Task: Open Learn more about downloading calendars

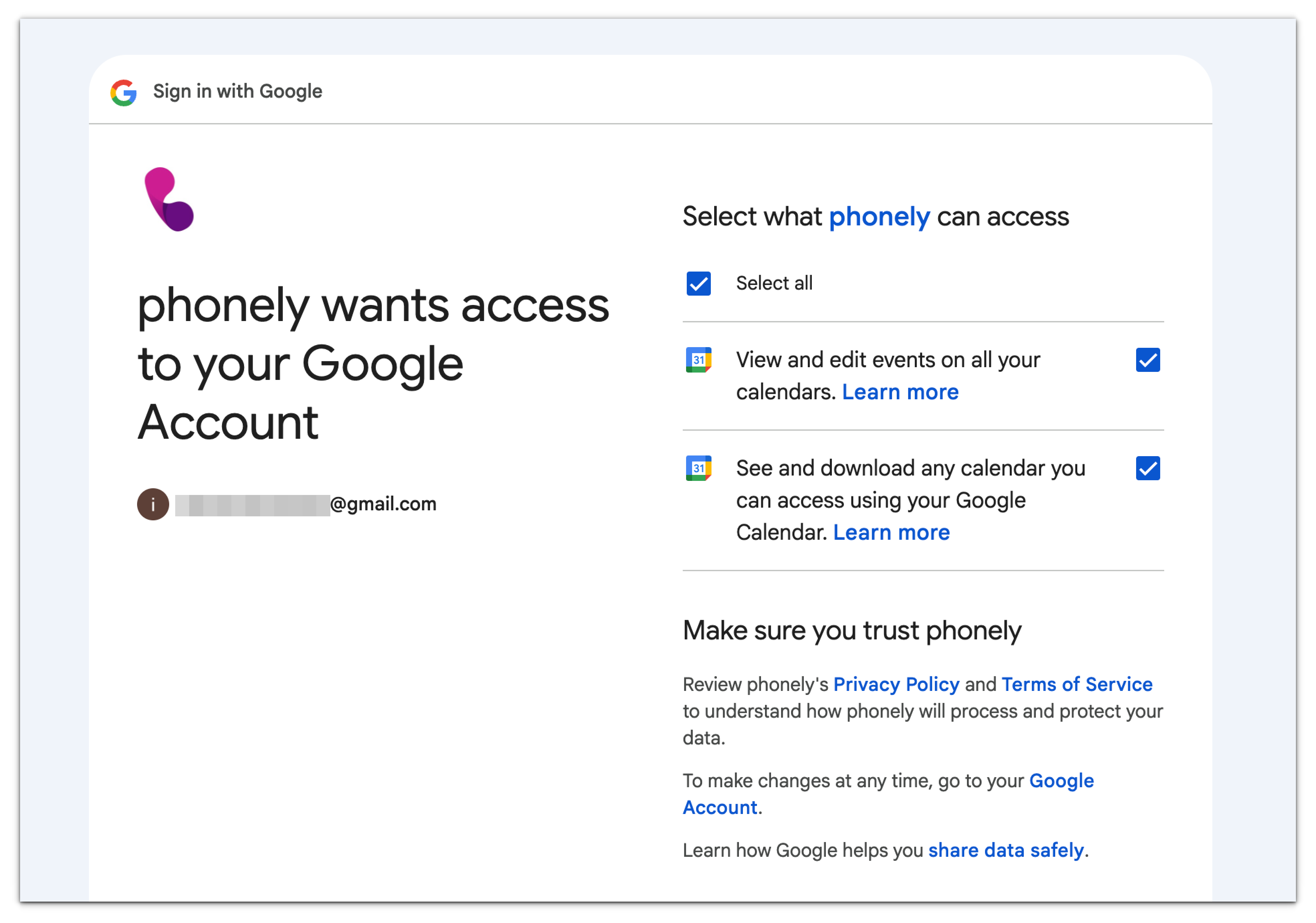Action: 891,531
